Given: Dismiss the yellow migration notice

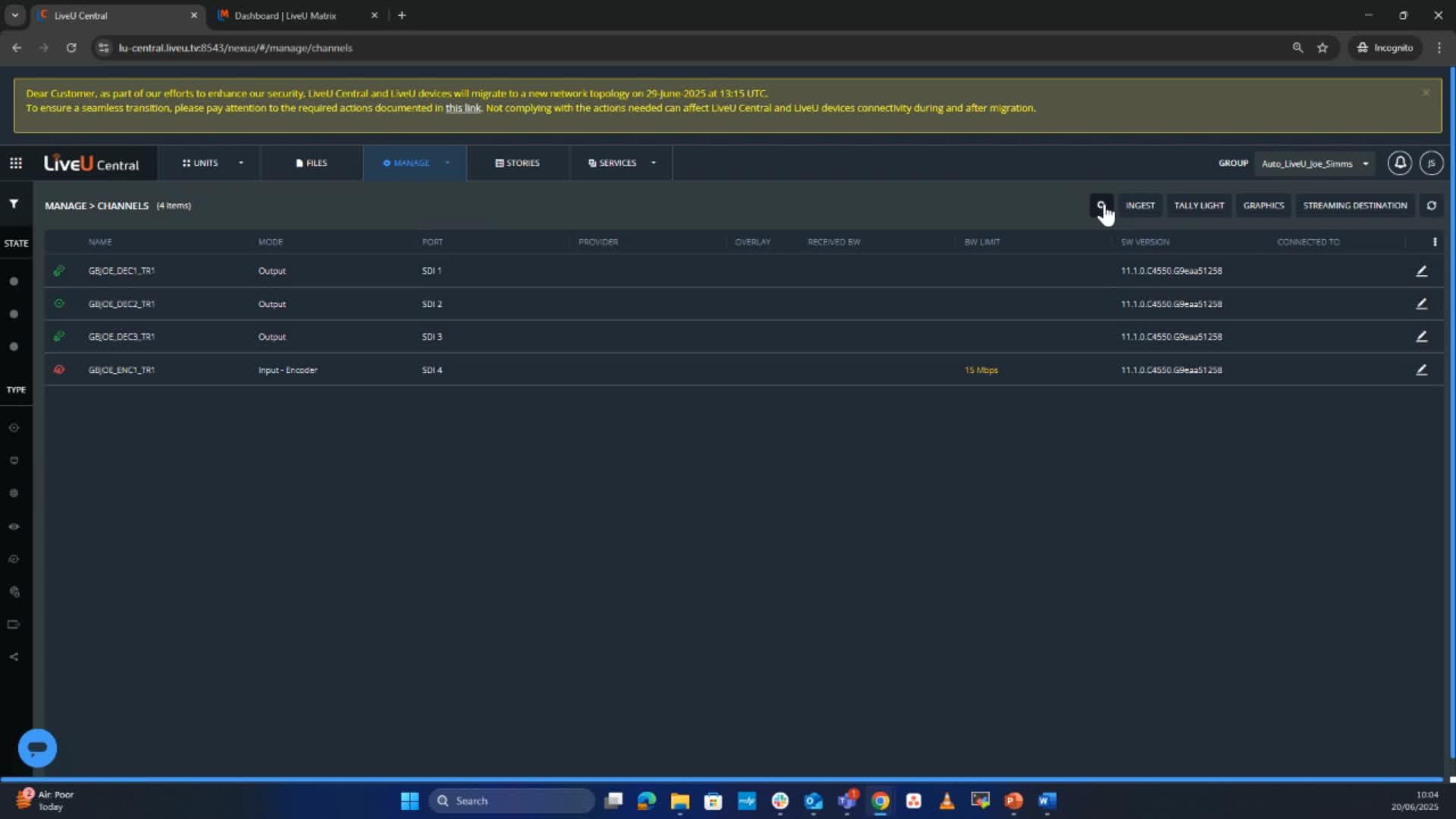Looking at the screenshot, I should coord(1426,93).
